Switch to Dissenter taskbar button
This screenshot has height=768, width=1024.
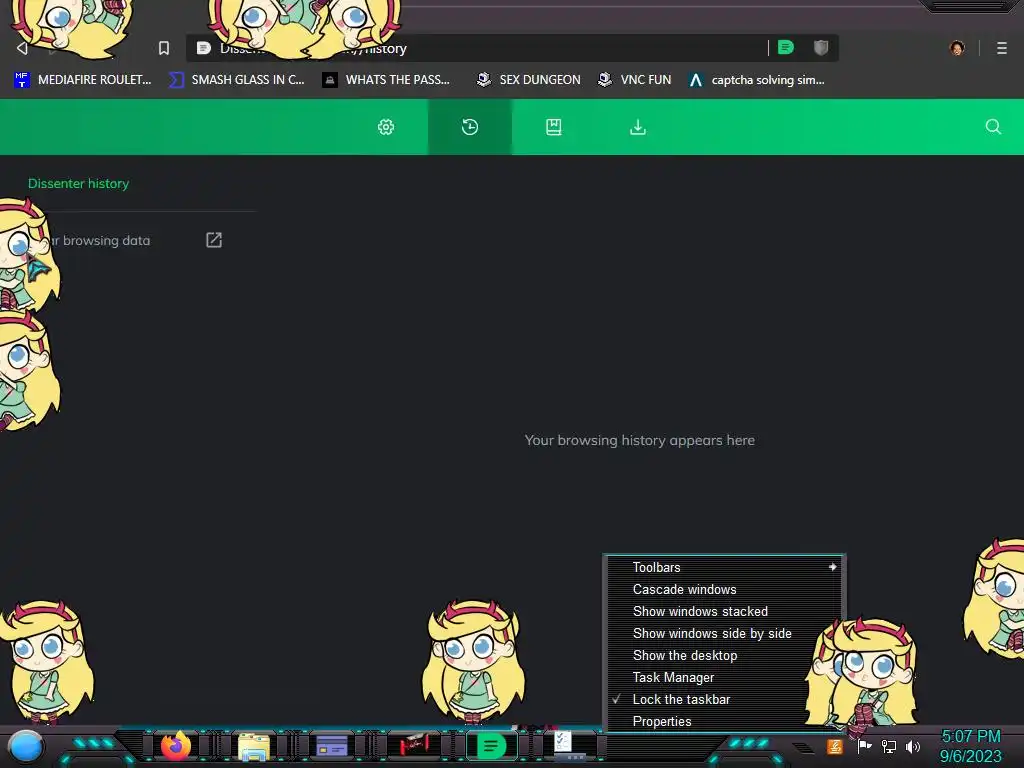pyautogui.click(x=491, y=745)
